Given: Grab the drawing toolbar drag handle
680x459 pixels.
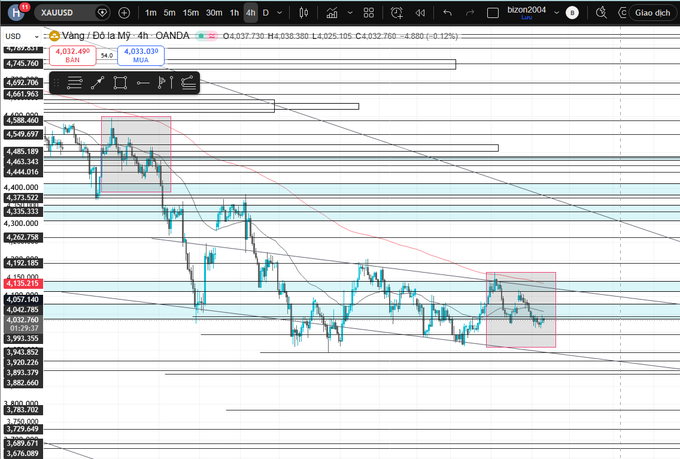Looking at the screenshot, I should (x=56, y=82).
